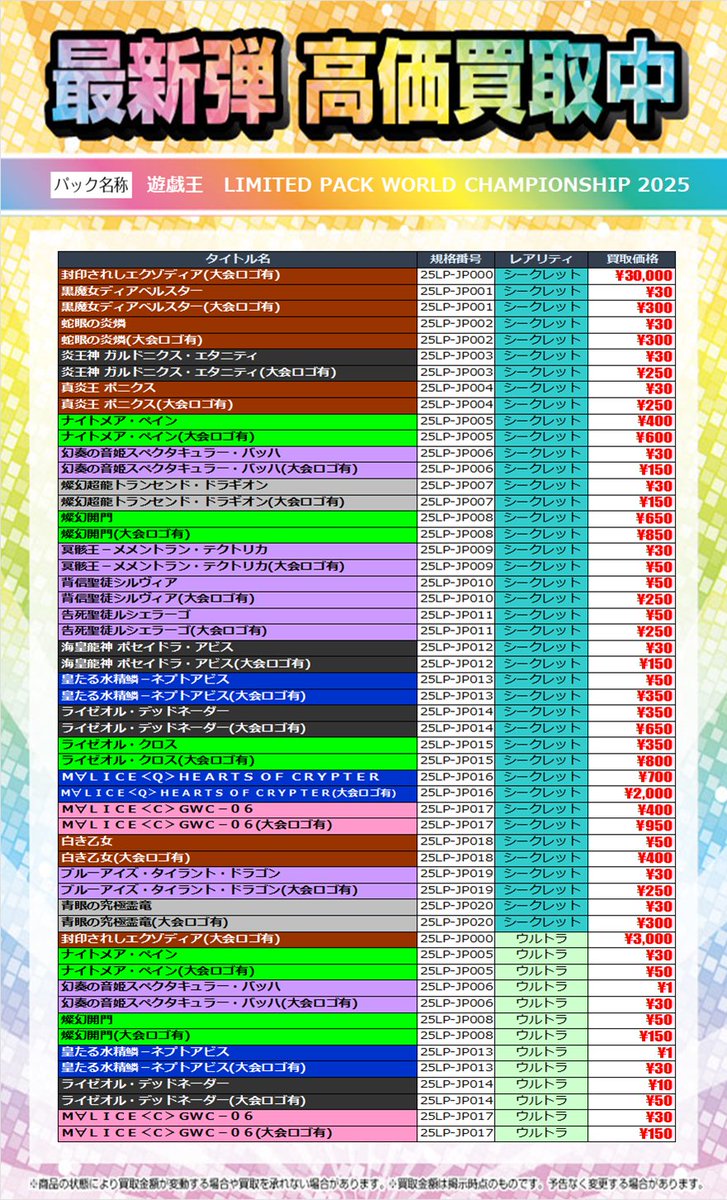This screenshot has height=1200, width=727.
Task: Click 蛇眼の炎燐(大会ロゴ有) title cell
Action: pyautogui.click(x=237, y=340)
